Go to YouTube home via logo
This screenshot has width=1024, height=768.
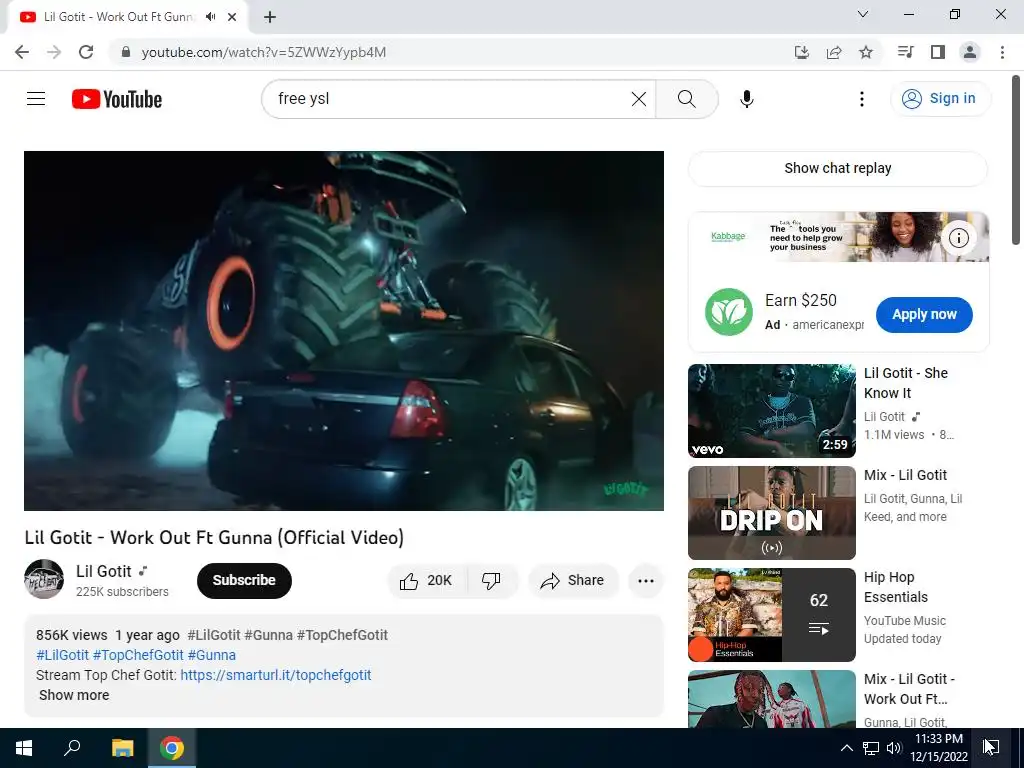[x=117, y=99]
